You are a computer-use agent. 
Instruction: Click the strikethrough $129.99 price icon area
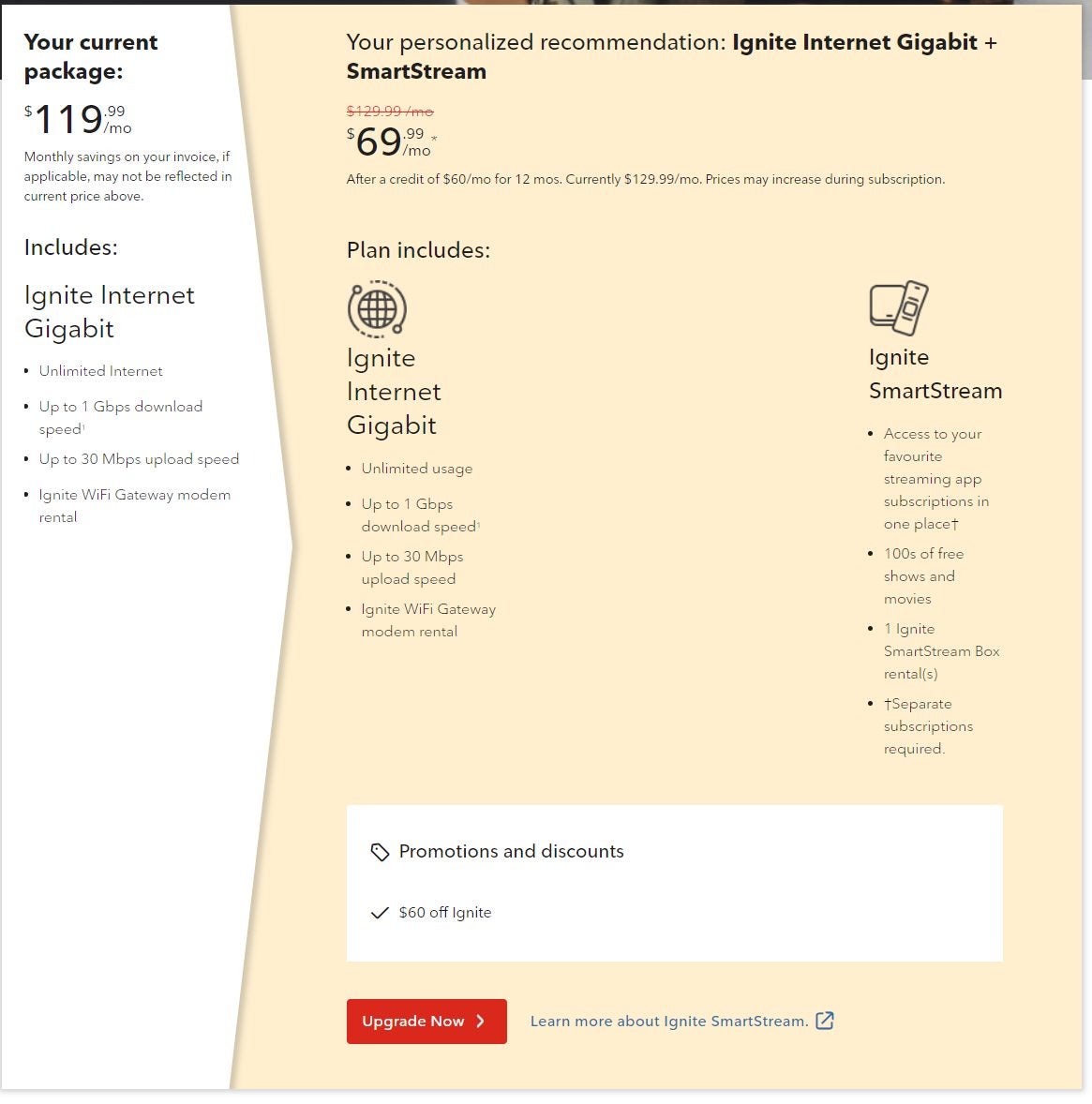[x=389, y=111]
